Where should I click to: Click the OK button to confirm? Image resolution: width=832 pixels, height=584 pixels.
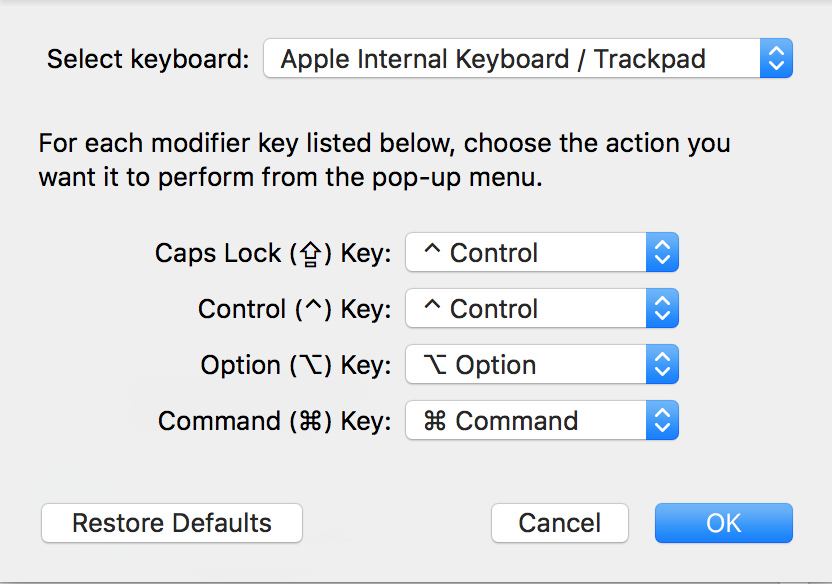click(723, 523)
